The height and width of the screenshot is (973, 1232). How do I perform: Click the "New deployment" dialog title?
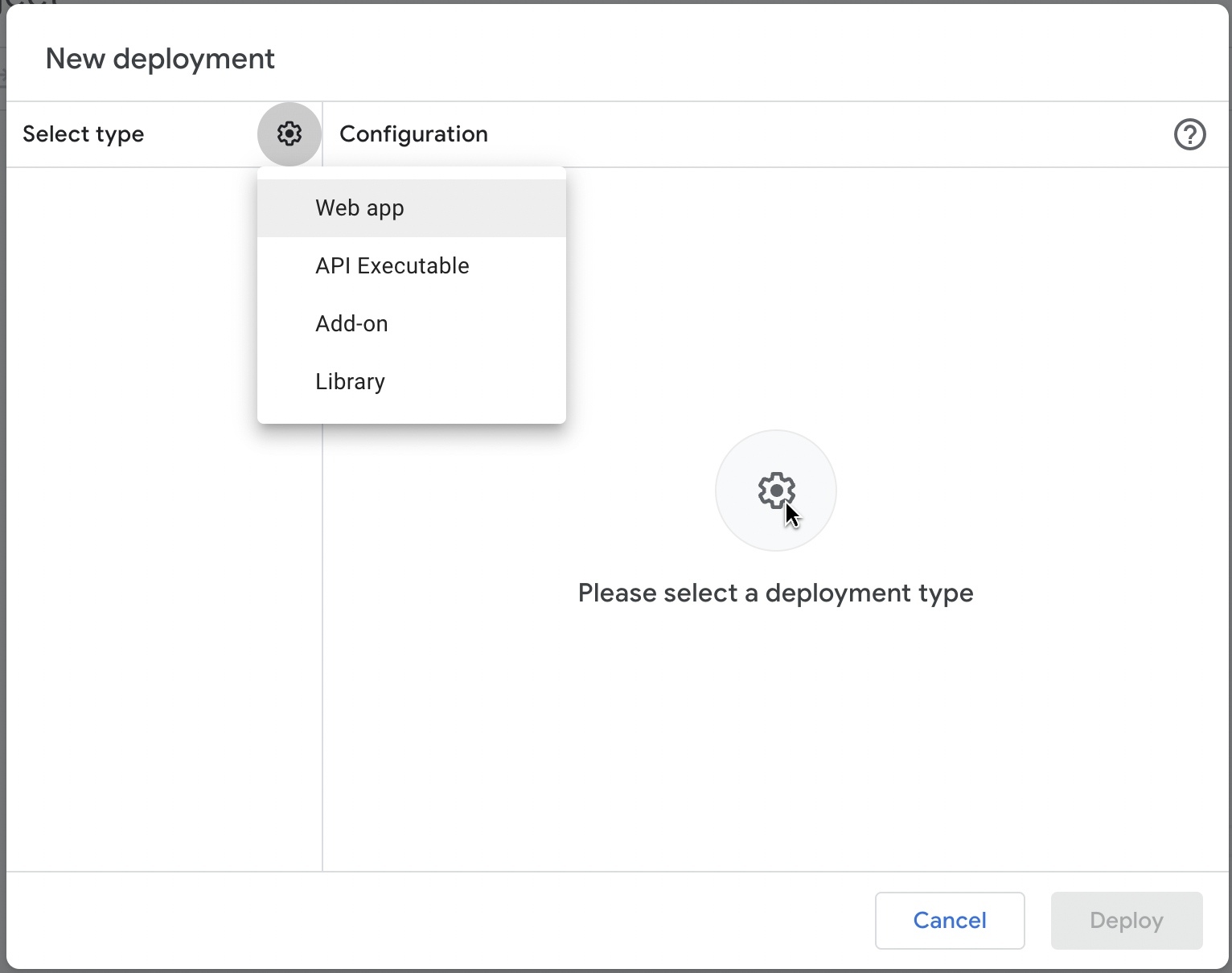point(160,58)
